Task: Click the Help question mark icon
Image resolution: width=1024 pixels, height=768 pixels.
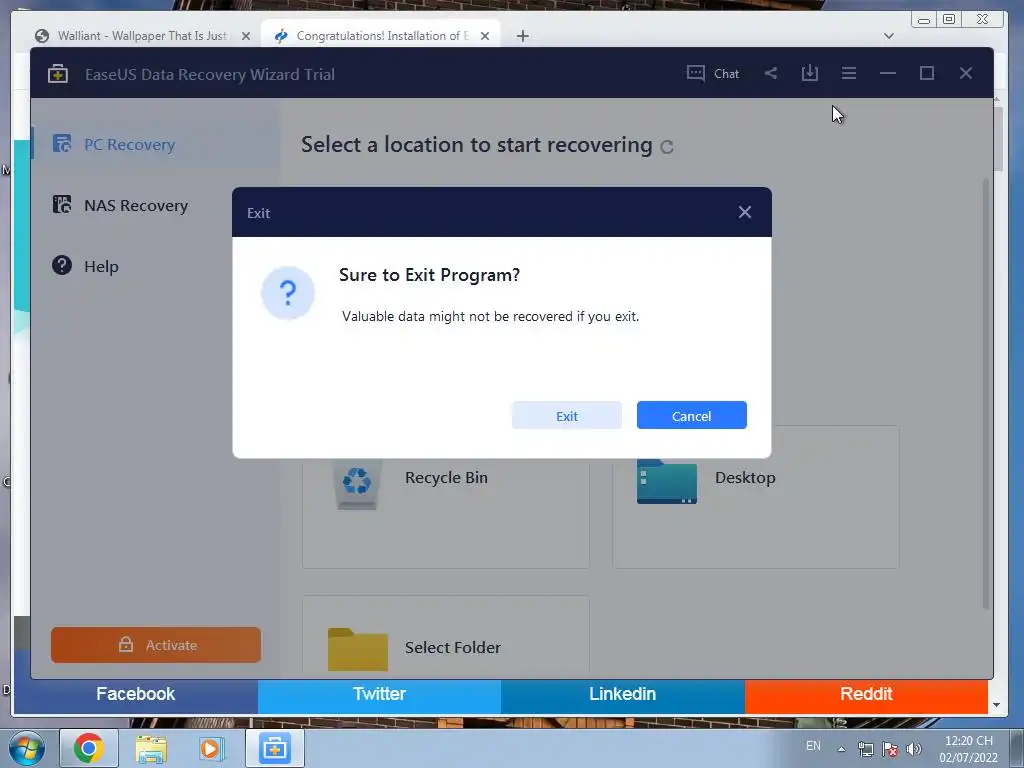Action: click(x=62, y=265)
